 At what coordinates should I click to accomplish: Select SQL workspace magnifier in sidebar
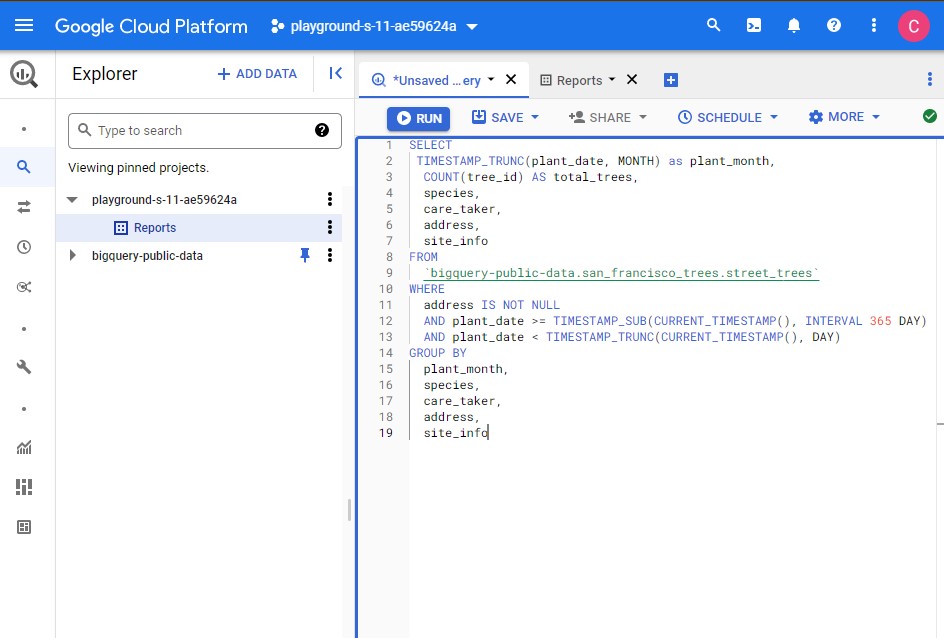click(x=23, y=167)
